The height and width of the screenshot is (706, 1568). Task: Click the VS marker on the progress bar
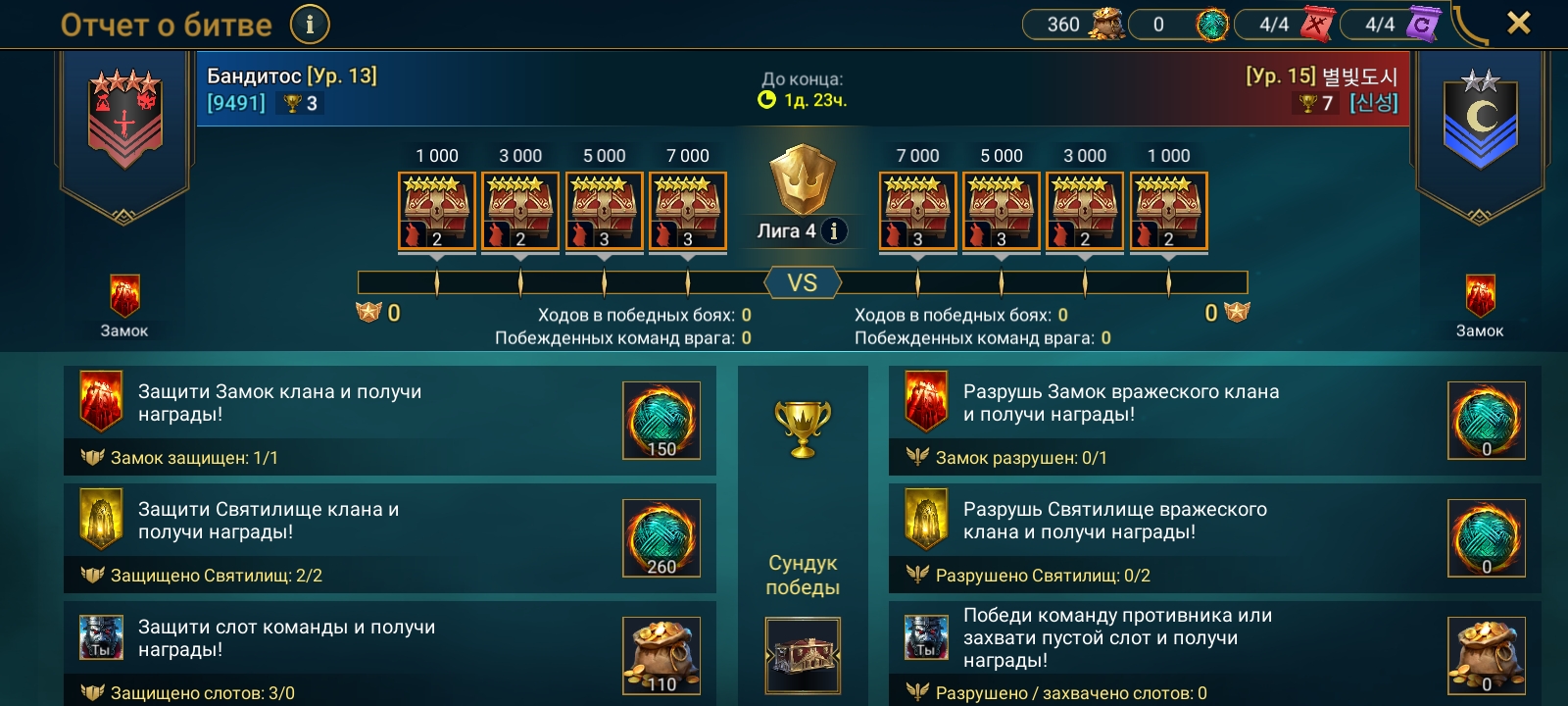click(803, 283)
